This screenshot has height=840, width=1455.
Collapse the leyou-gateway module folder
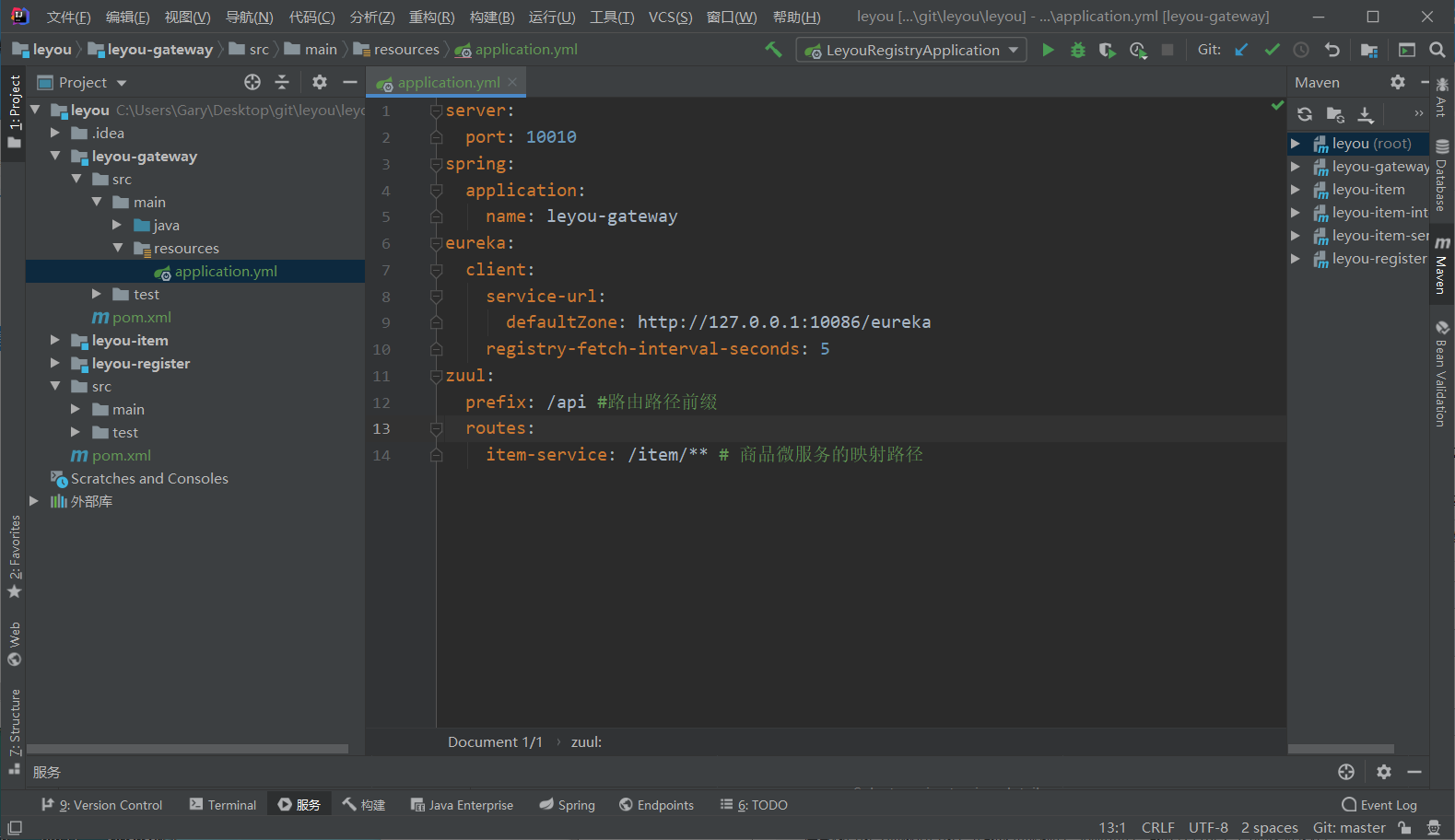(x=55, y=156)
